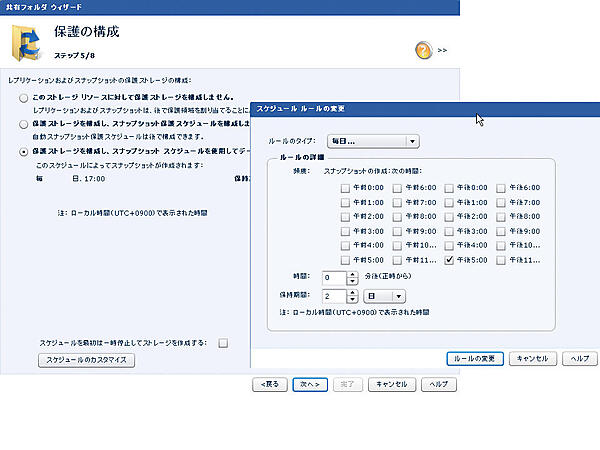Check the 午後10 checkbox
Image resolution: width=600 pixels, height=450 pixels.
[x=501, y=246]
